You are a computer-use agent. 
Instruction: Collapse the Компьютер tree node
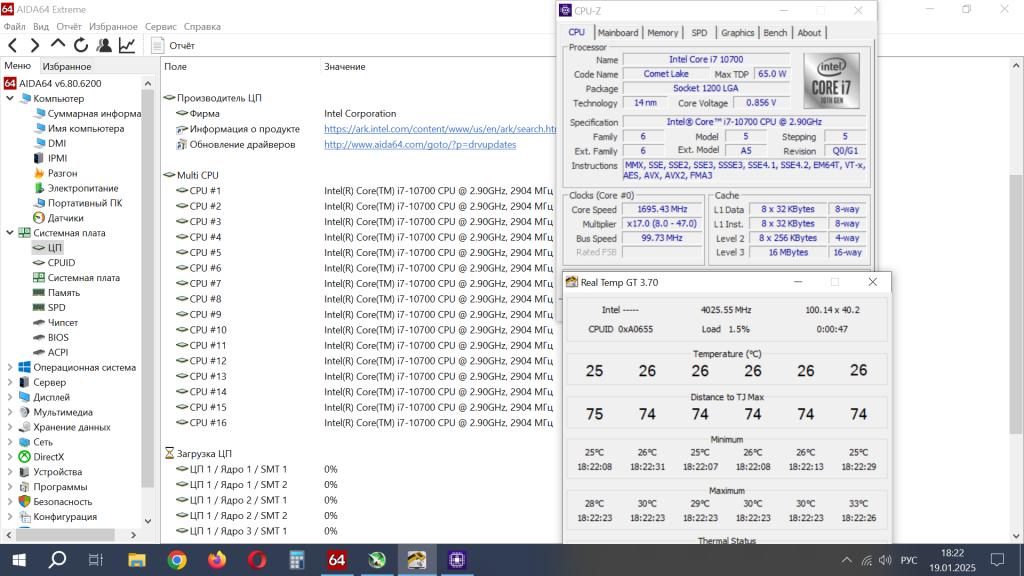(x=10, y=99)
